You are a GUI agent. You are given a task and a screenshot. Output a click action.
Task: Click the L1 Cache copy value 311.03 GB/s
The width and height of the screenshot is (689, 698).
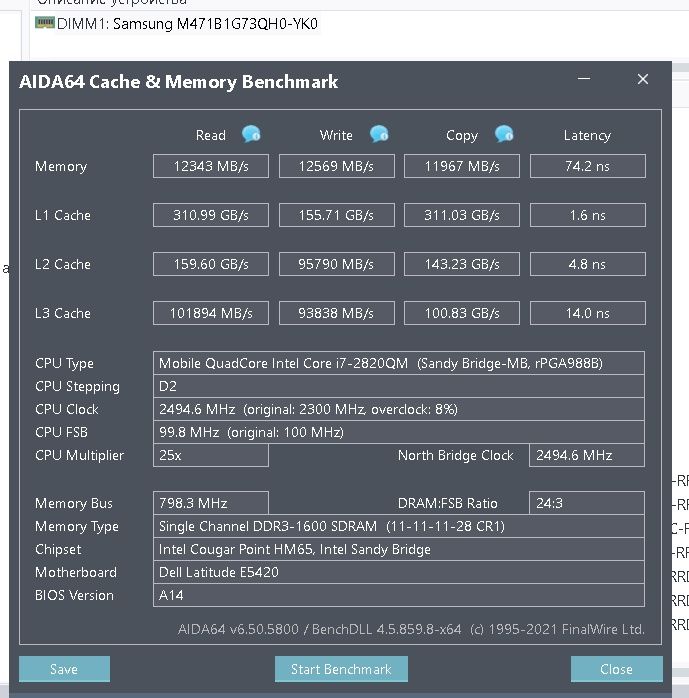pos(462,215)
